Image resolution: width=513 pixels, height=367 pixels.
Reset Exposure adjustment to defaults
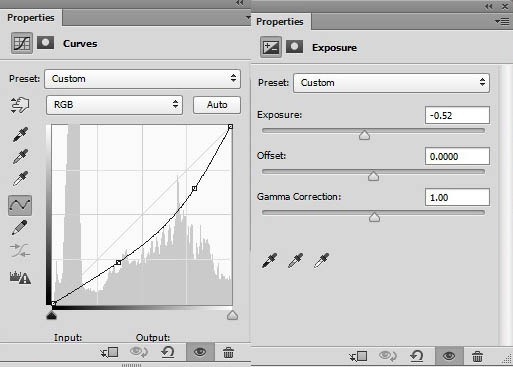pyautogui.click(x=417, y=356)
